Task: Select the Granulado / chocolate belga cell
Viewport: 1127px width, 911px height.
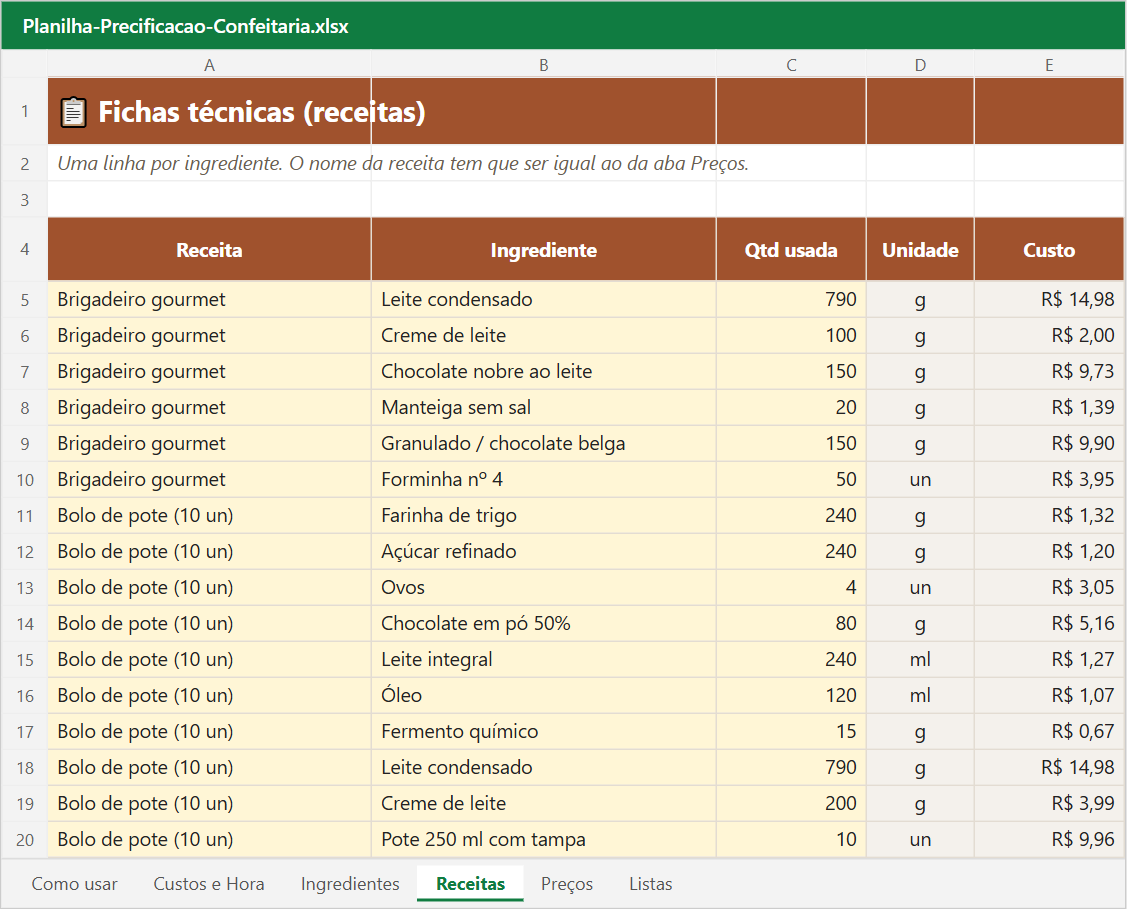Action: 543,444
